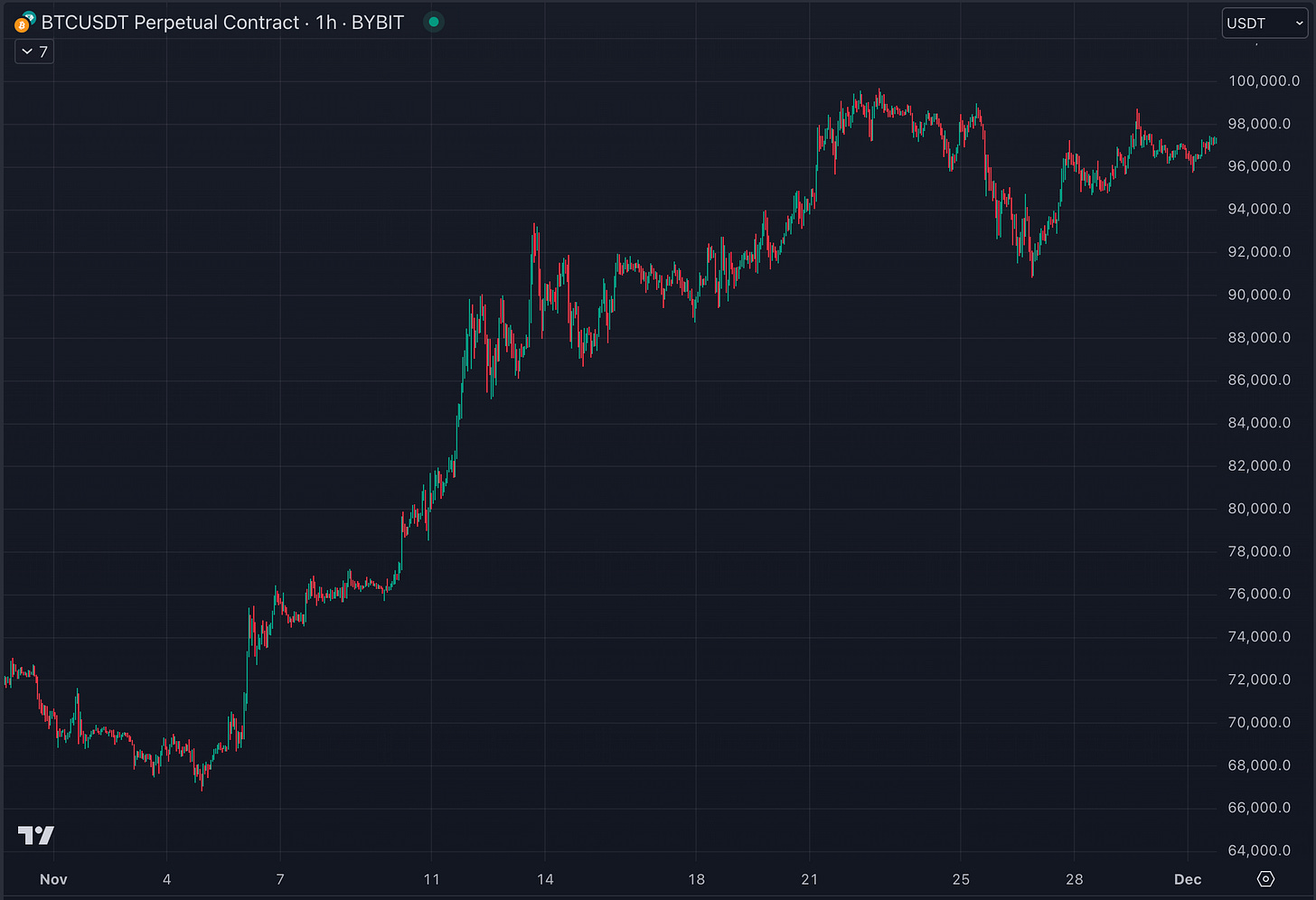Click the 86,000.0 price axis label
Viewport: 1316px width, 900px height.
click(1259, 380)
